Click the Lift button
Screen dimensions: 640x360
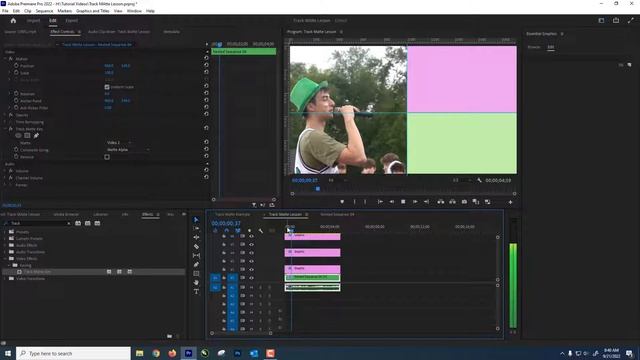[x=440, y=202]
